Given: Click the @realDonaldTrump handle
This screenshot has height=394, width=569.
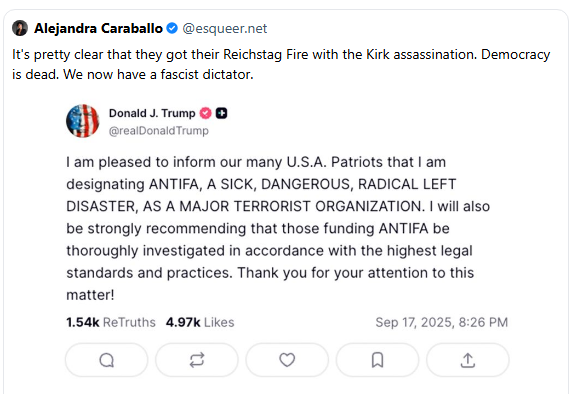Looking at the screenshot, I should point(159,131).
